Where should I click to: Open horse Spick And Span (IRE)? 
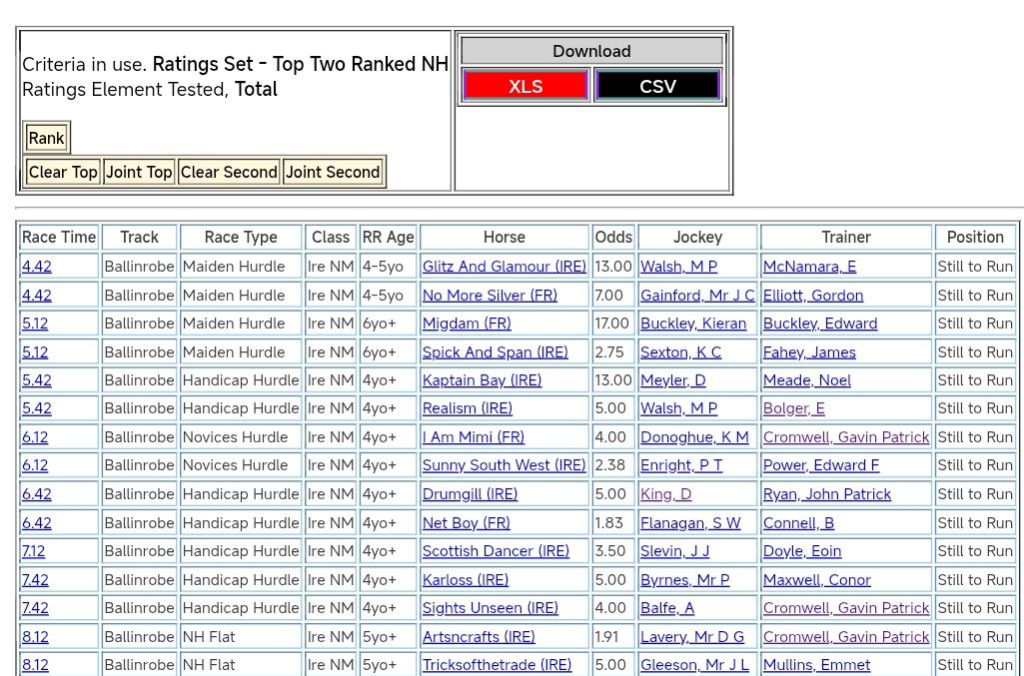coord(494,352)
